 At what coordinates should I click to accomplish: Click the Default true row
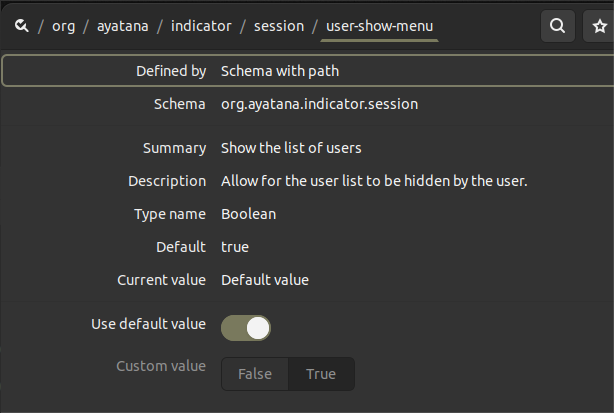[x=235, y=246]
